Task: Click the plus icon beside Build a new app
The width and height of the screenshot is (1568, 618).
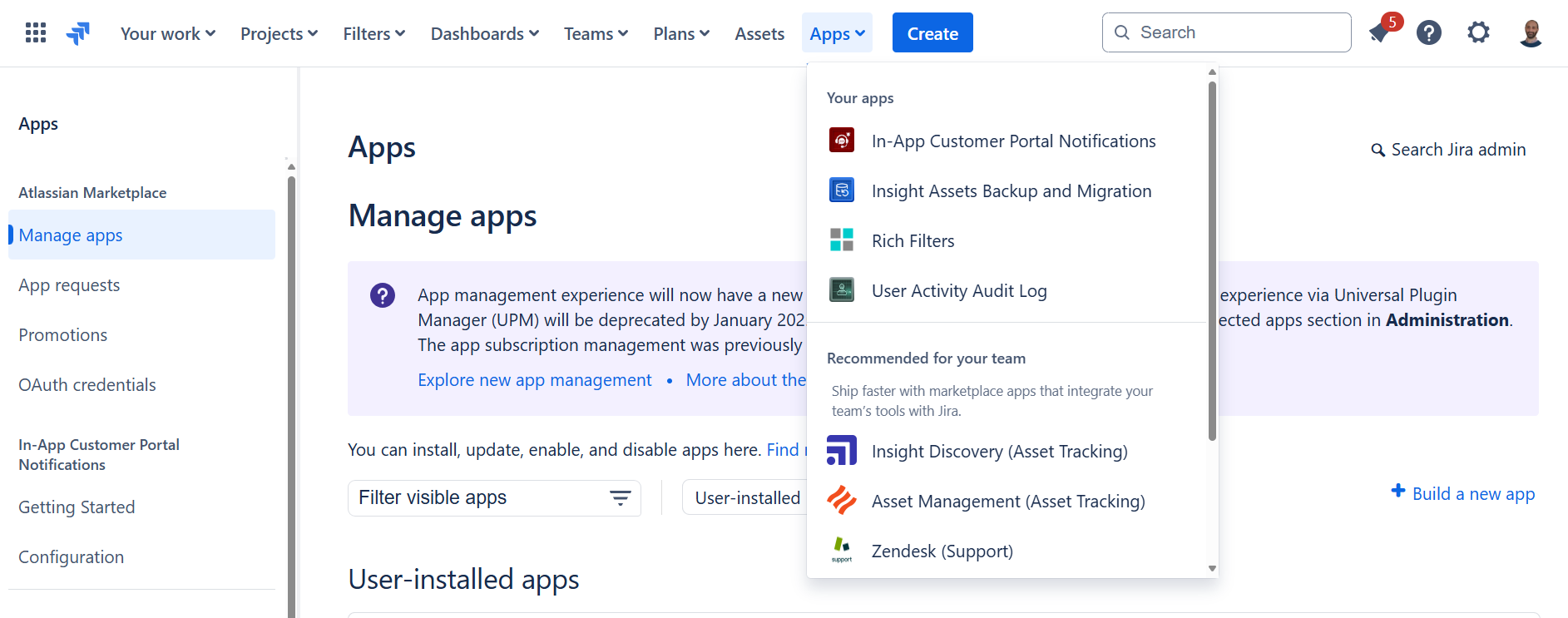Action: [1398, 492]
